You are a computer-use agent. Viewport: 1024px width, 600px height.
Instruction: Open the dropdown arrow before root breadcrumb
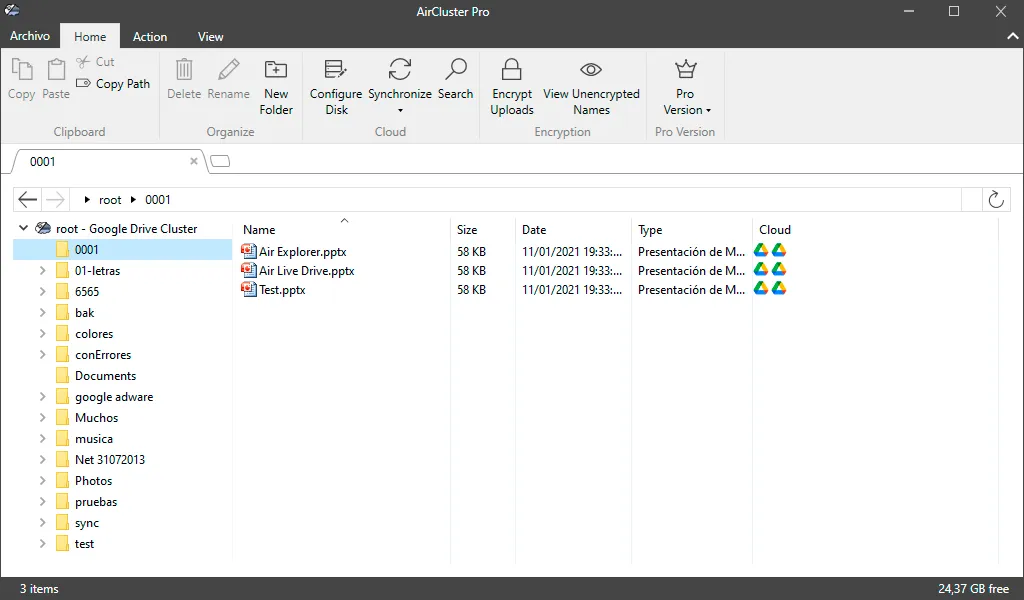click(x=86, y=200)
